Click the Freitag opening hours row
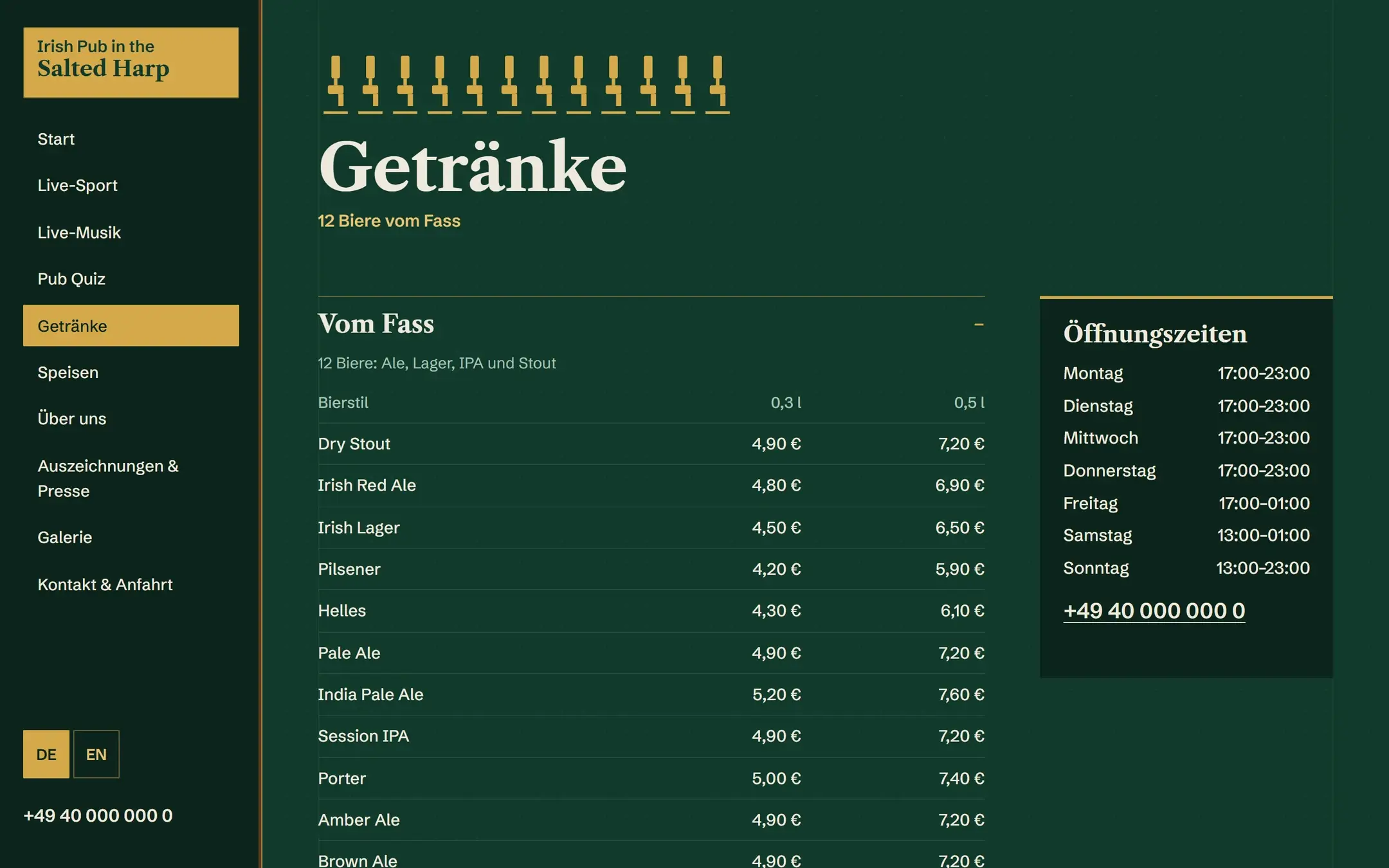Image resolution: width=1389 pixels, height=868 pixels. point(1186,503)
